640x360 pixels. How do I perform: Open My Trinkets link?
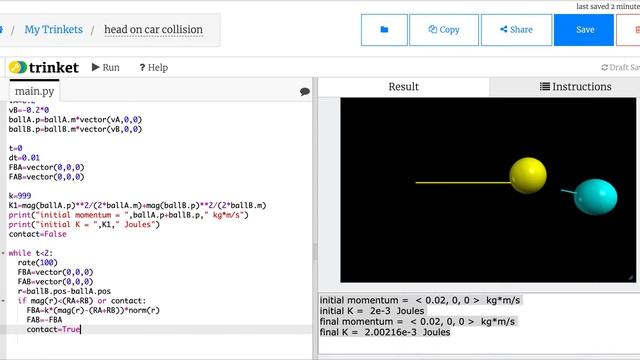[53, 29]
